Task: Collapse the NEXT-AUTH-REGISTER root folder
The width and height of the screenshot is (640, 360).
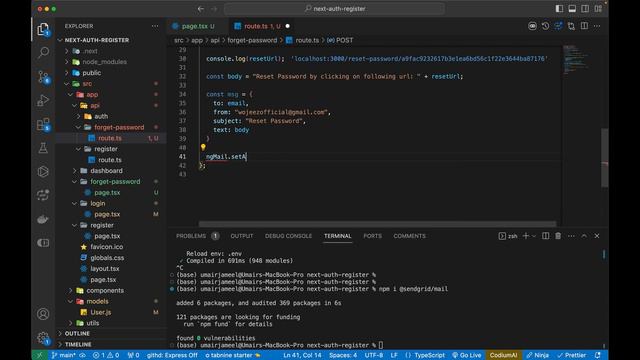Action: click(97, 40)
